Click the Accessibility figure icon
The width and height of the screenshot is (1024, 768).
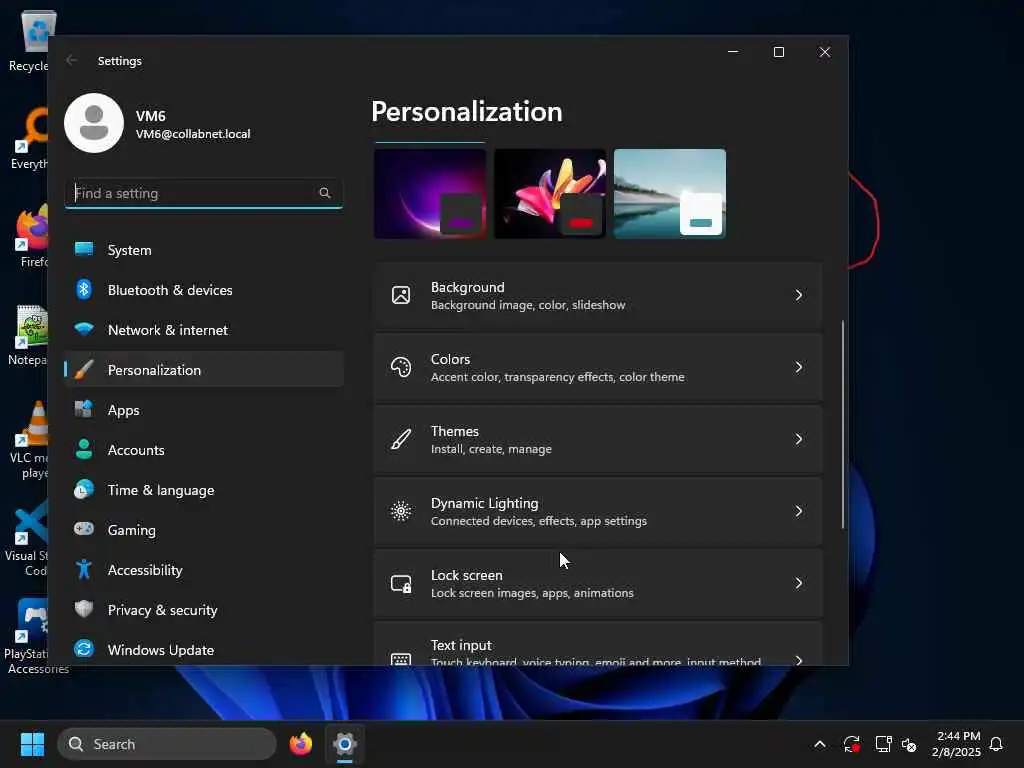point(84,569)
